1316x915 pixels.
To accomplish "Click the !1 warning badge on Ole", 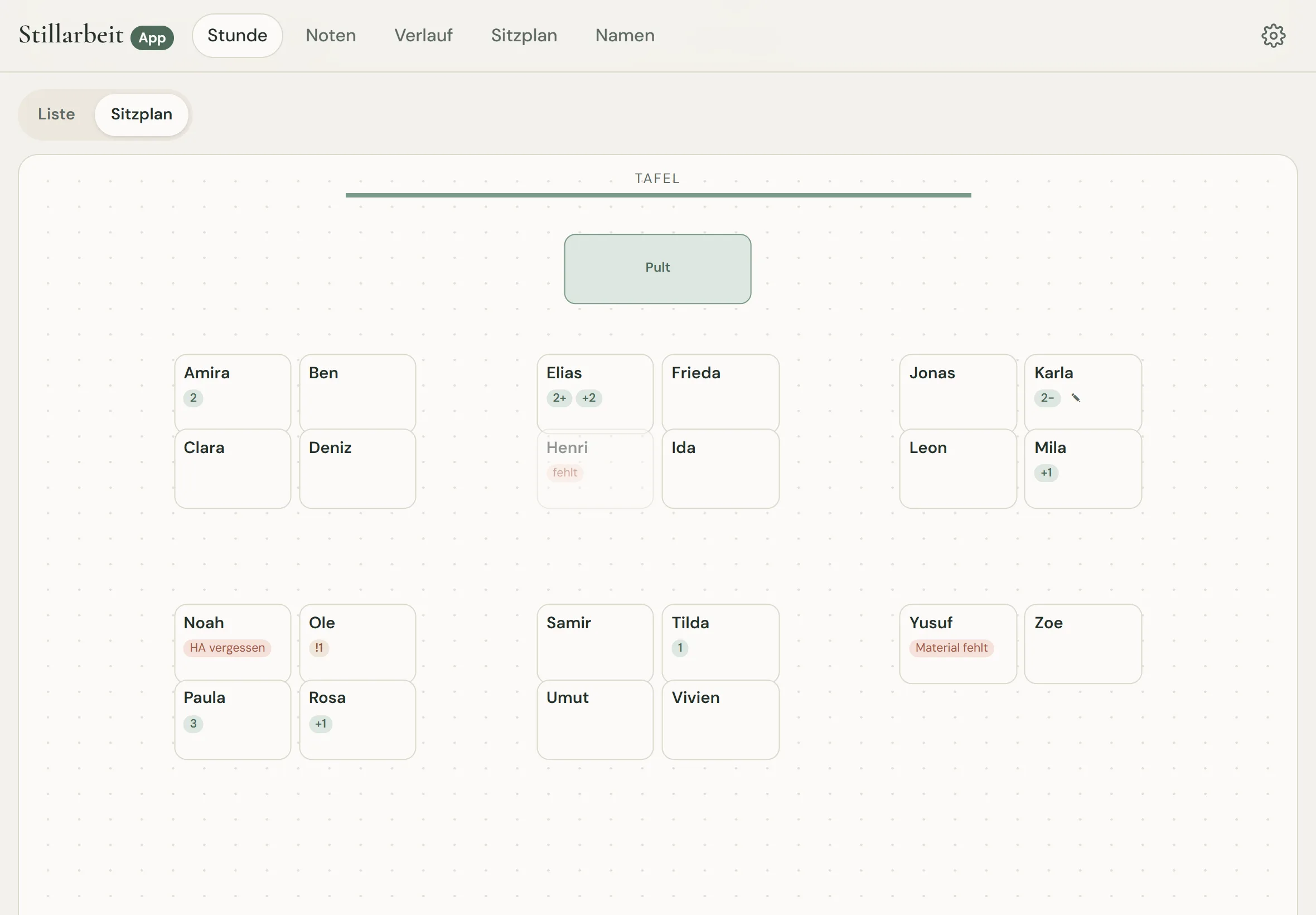I will 318,648.
